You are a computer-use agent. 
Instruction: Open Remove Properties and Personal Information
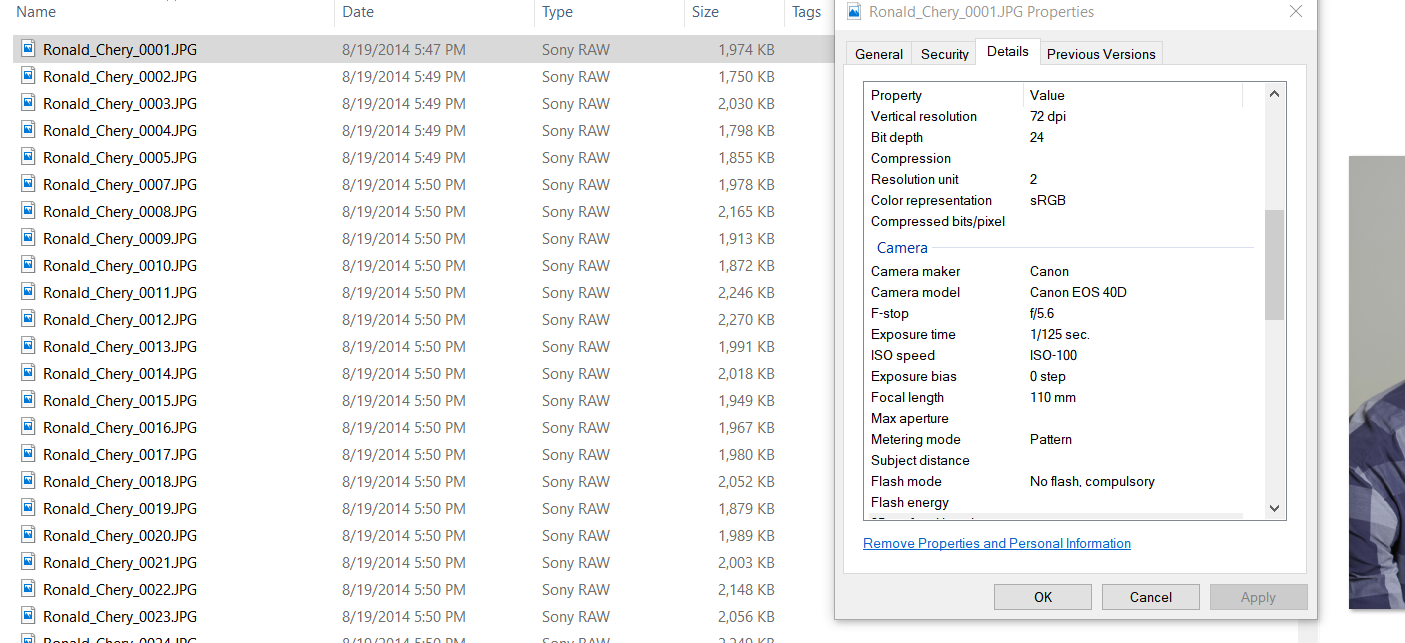[996, 543]
